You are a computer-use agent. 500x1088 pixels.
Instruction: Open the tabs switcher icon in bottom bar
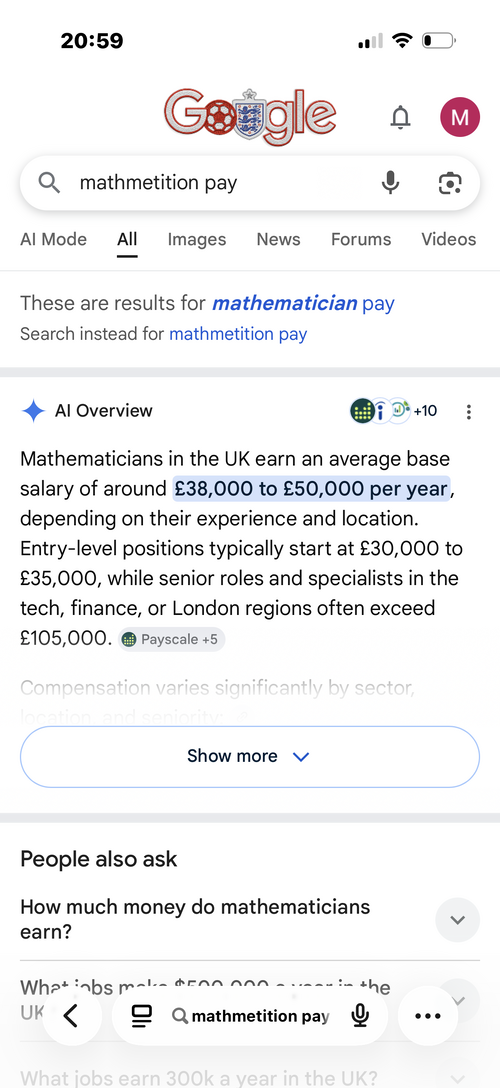[141, 1017]
